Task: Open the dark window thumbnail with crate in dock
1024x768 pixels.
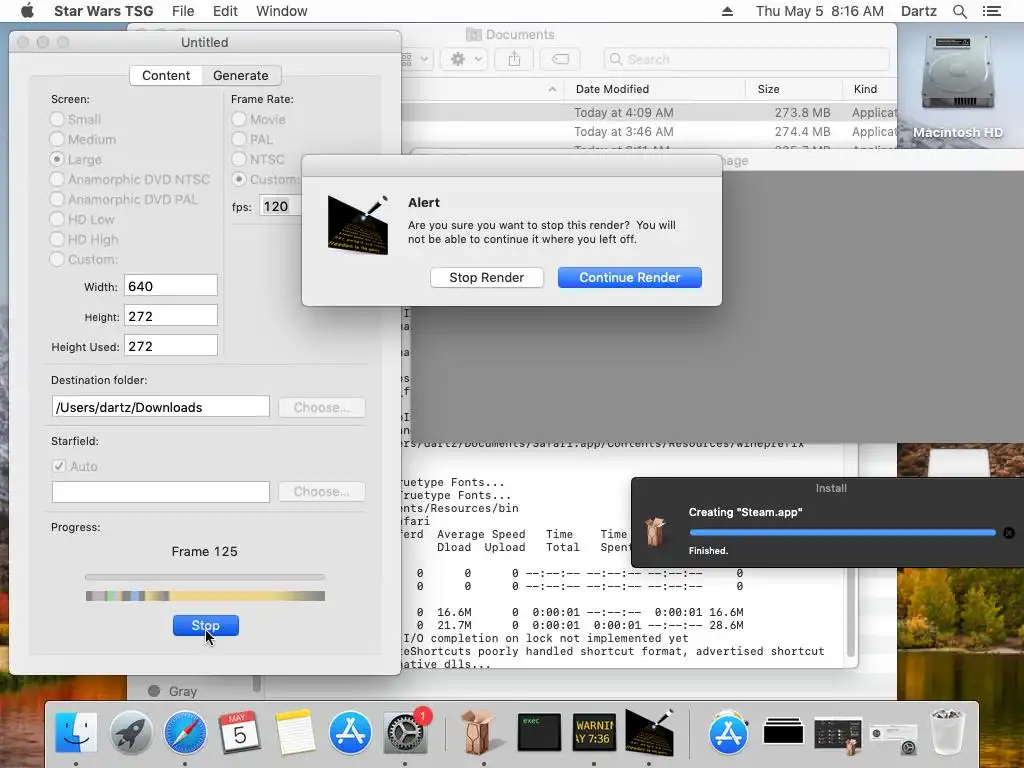Action: [x=838, y=734]
